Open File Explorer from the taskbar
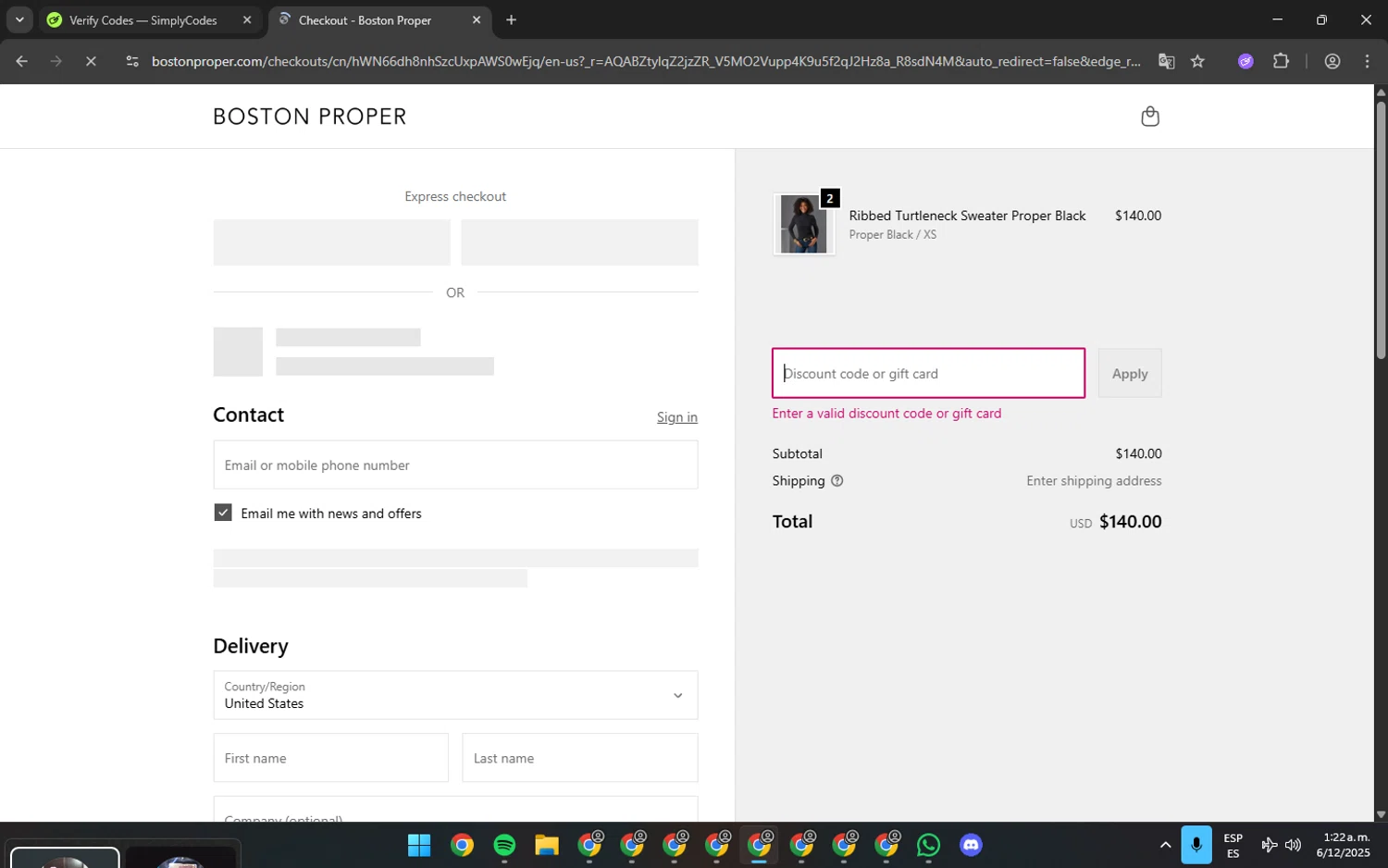The height and width of the screenshot is (868, 1388). coord(547,845)
